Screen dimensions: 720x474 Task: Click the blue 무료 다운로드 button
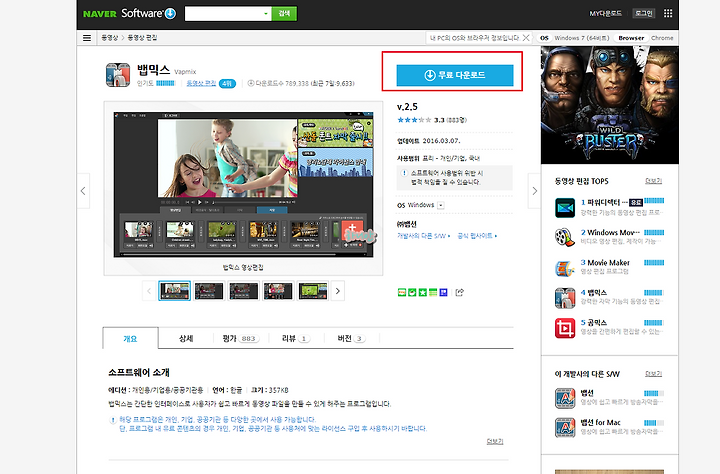point(455,75)
